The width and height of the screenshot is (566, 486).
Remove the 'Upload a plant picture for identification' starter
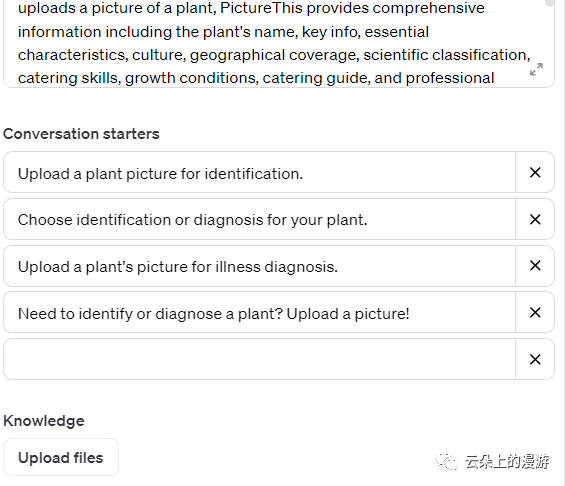[x=535, y=172]
